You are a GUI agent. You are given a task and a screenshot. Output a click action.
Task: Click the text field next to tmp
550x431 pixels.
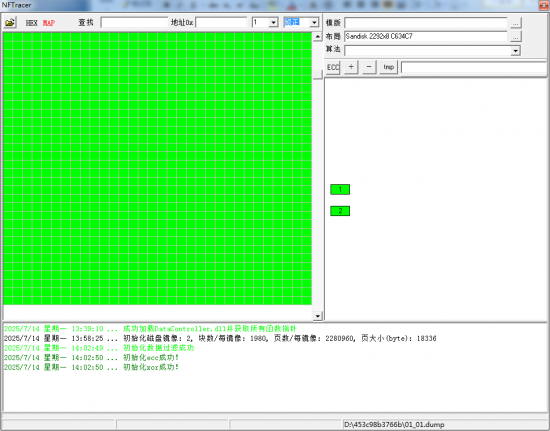pos(475,67)
